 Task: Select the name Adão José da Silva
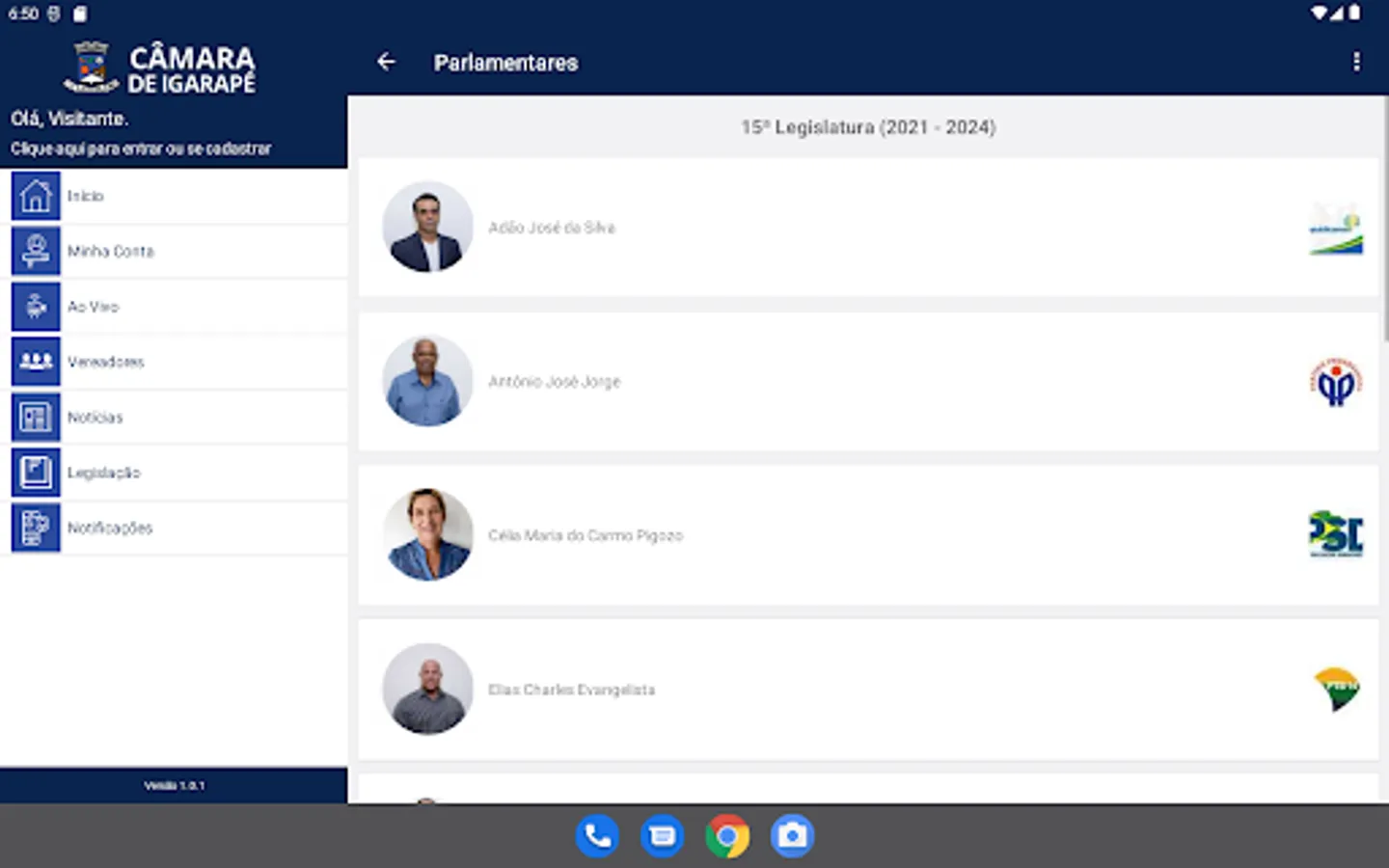tap(552, 228)
